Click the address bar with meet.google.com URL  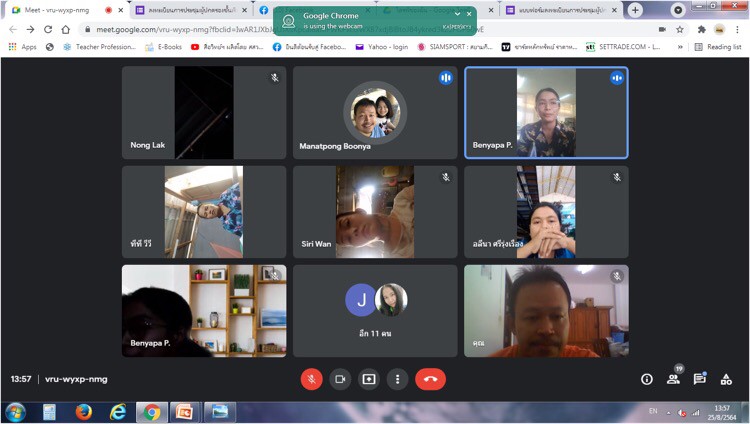coord(300,29)
